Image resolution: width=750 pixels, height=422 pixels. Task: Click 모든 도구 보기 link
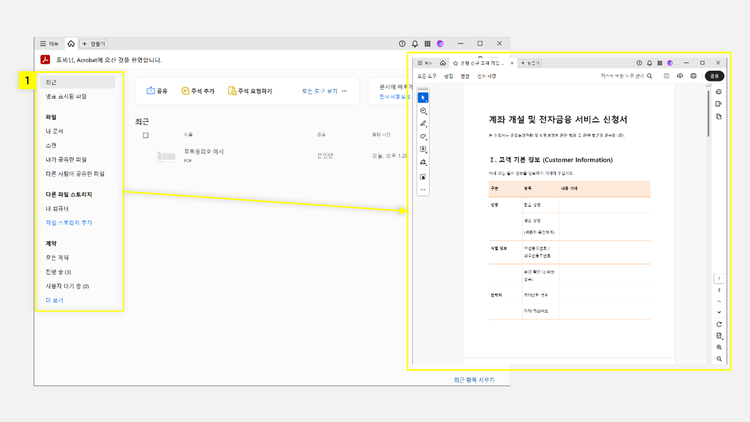pyautogui.click(x=319, y=91)
